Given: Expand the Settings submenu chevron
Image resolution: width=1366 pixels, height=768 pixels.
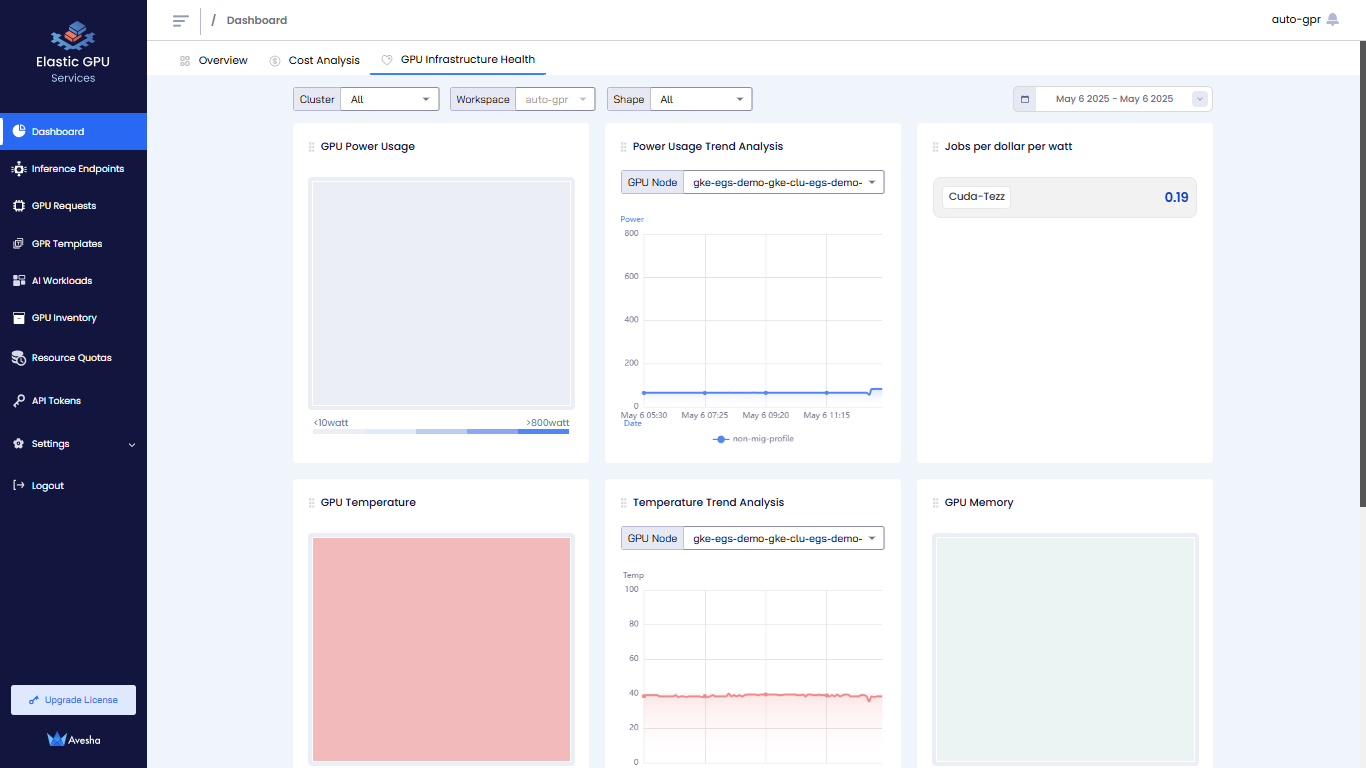Looking at the screenshot, I should pyautogui.click(x=132, y=445).
